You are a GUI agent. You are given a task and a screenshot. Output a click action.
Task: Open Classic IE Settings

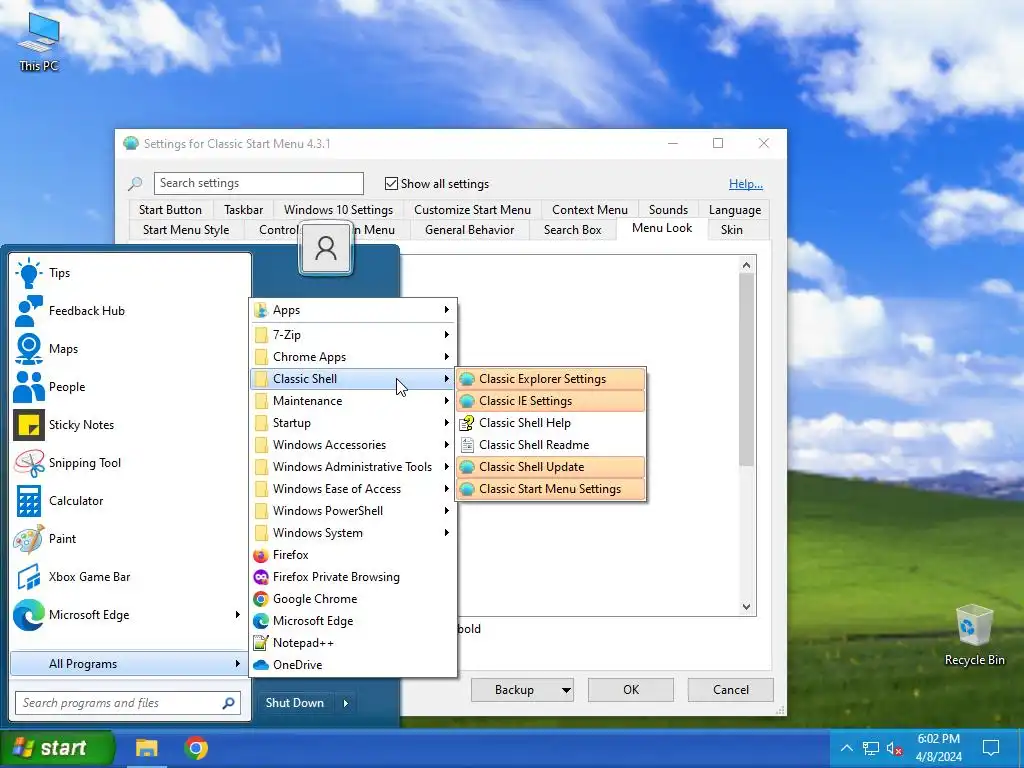pos(551,401)
